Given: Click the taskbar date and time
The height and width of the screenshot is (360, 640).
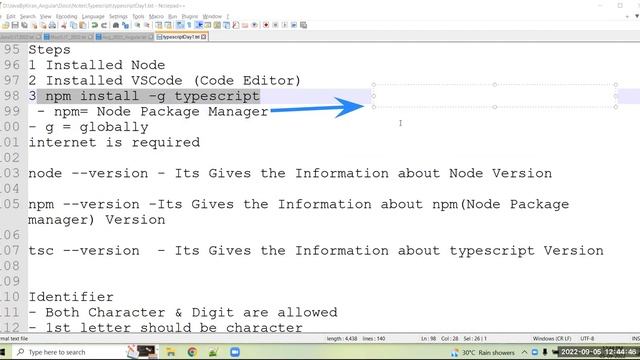Looking at the screenshot, I should [x=598, y=352].
